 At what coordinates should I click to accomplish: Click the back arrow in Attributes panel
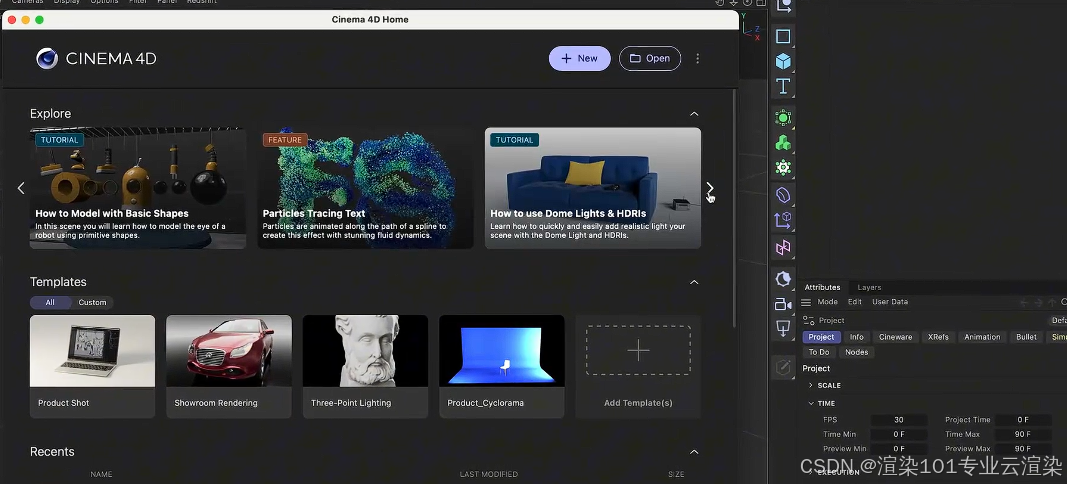[x=1025, y=302]
